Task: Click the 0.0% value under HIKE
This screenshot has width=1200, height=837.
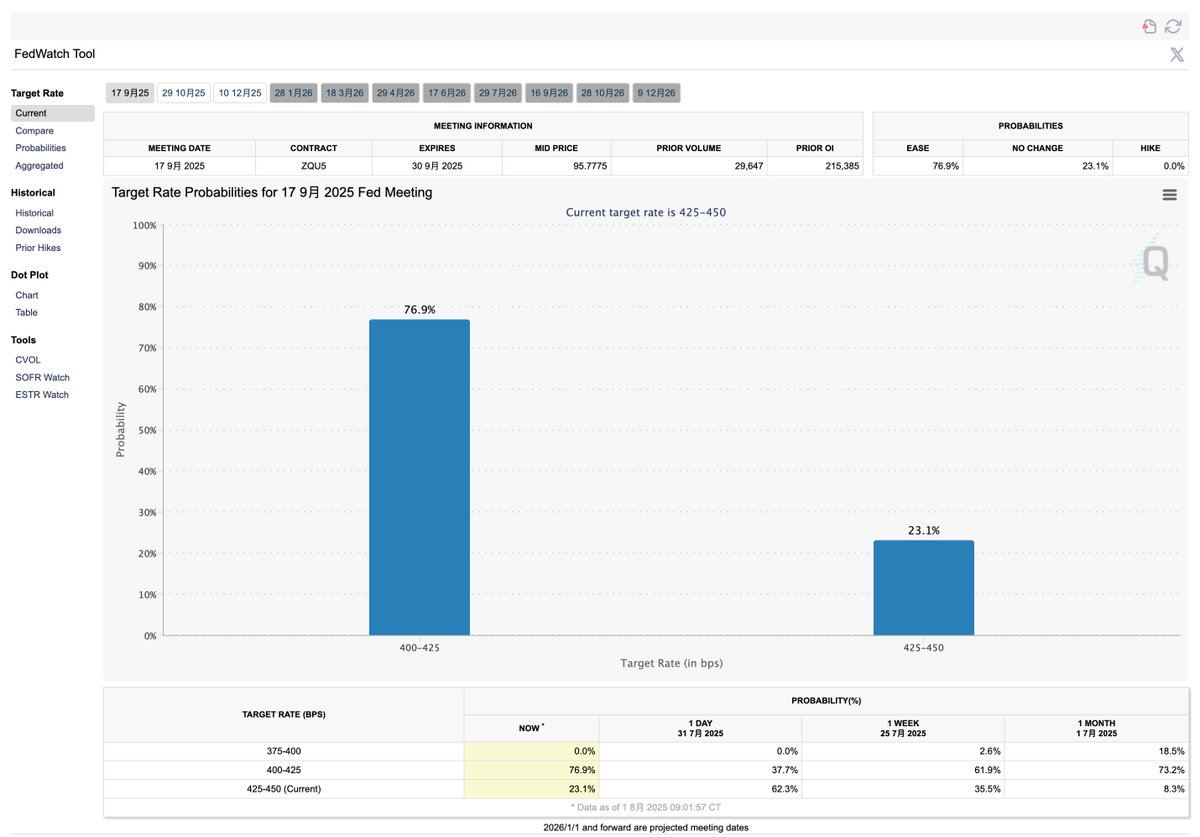Action: [1173, 166]
